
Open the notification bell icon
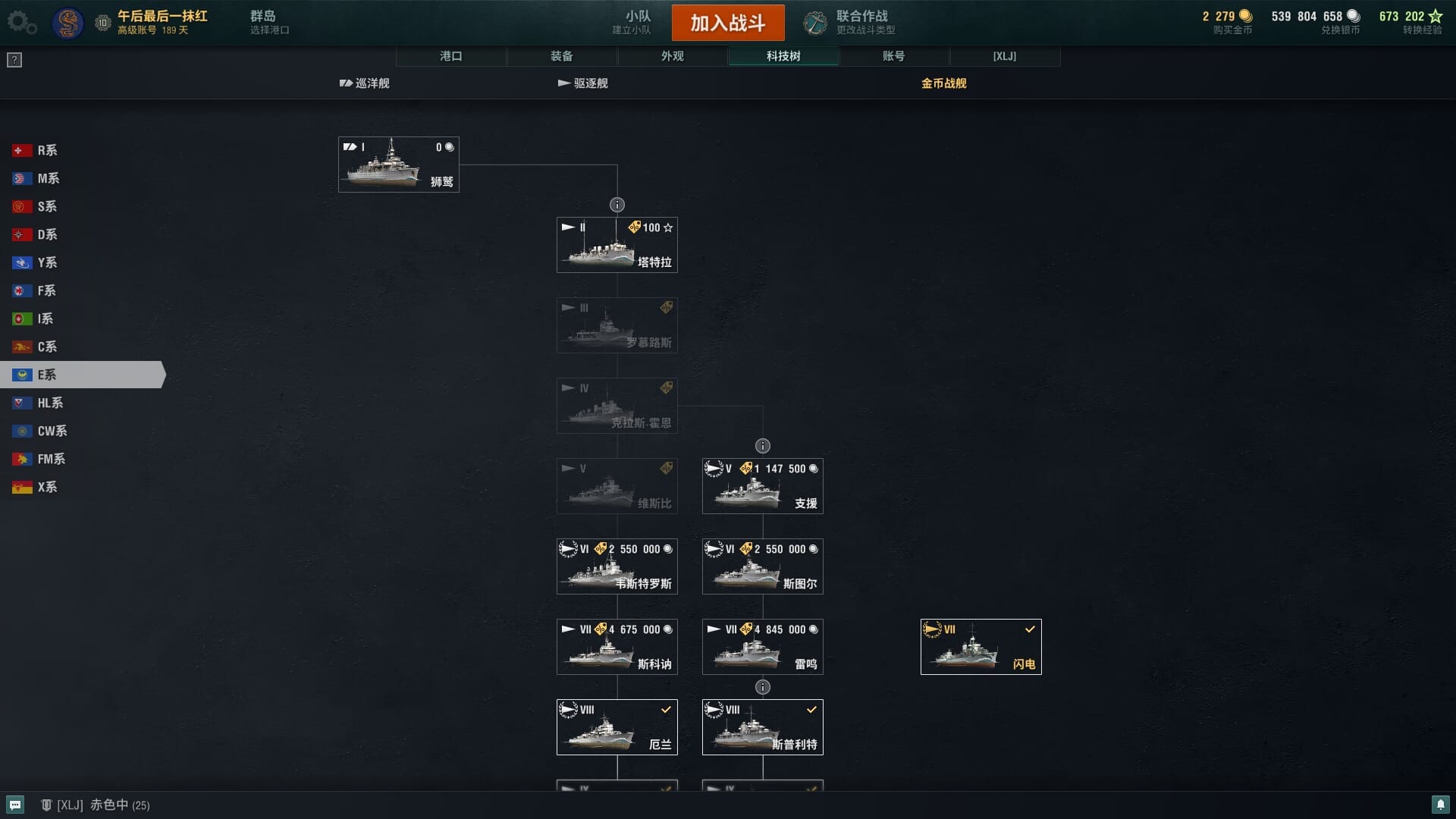pos(1440,805)
